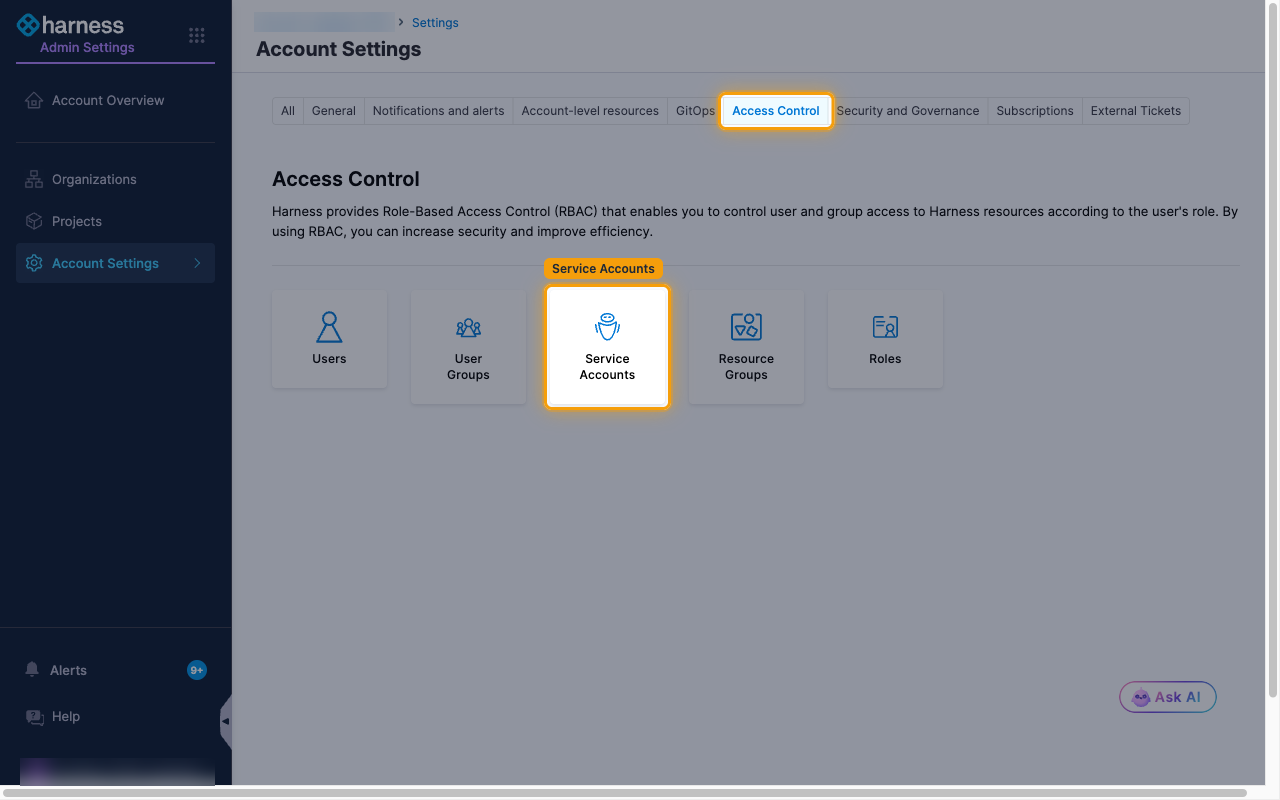
Task: Click the Account Settings gear icon
Action: coord(34,263)
